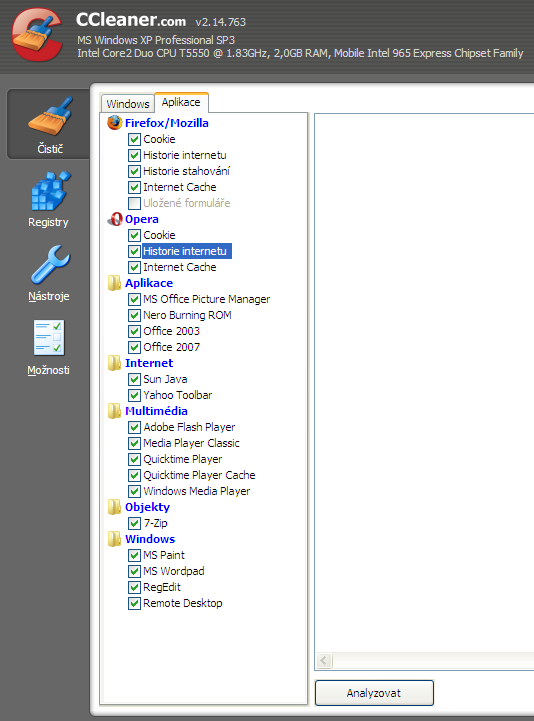Toggle Yahoo Toolbar checkbox
The height and width of the screenshot is (721, 534).
point(134,395)
